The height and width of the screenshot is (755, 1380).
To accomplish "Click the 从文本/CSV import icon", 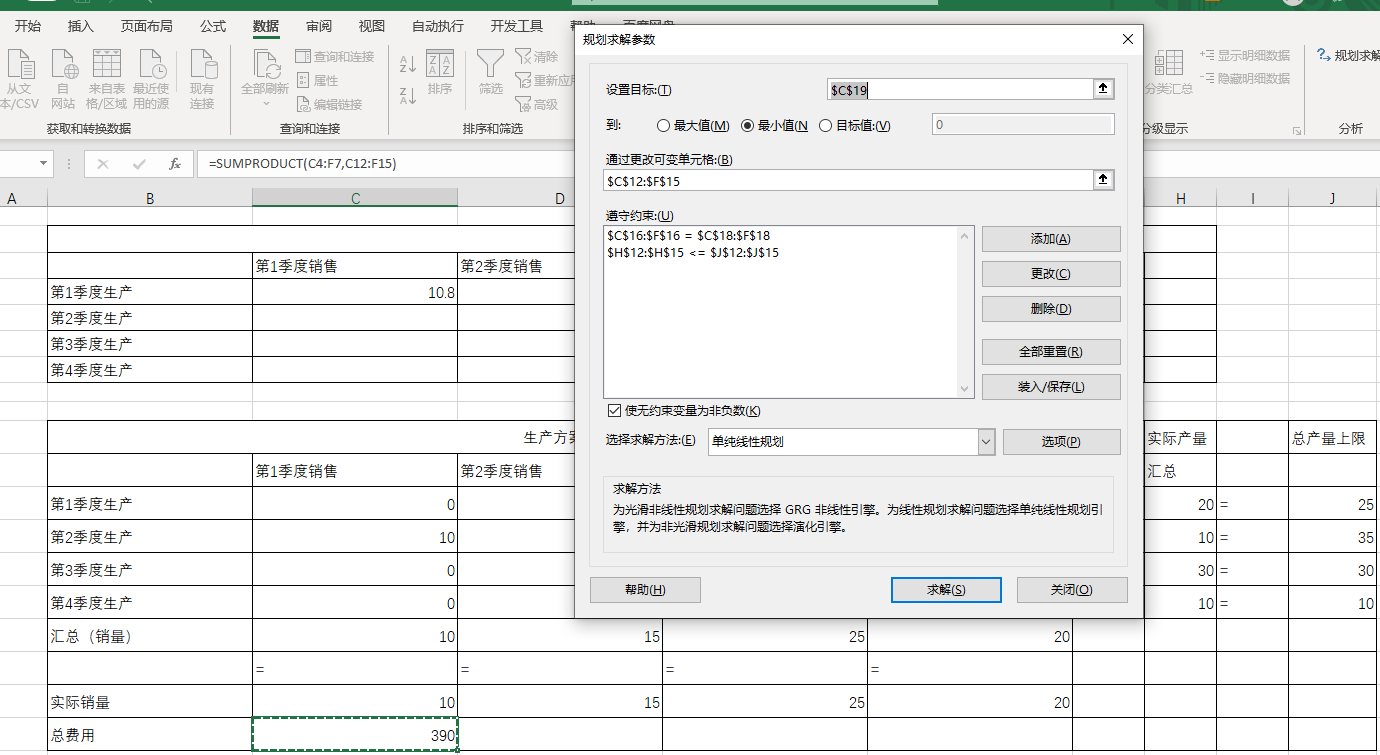I will pyautogui.click(x=20, y=66).
